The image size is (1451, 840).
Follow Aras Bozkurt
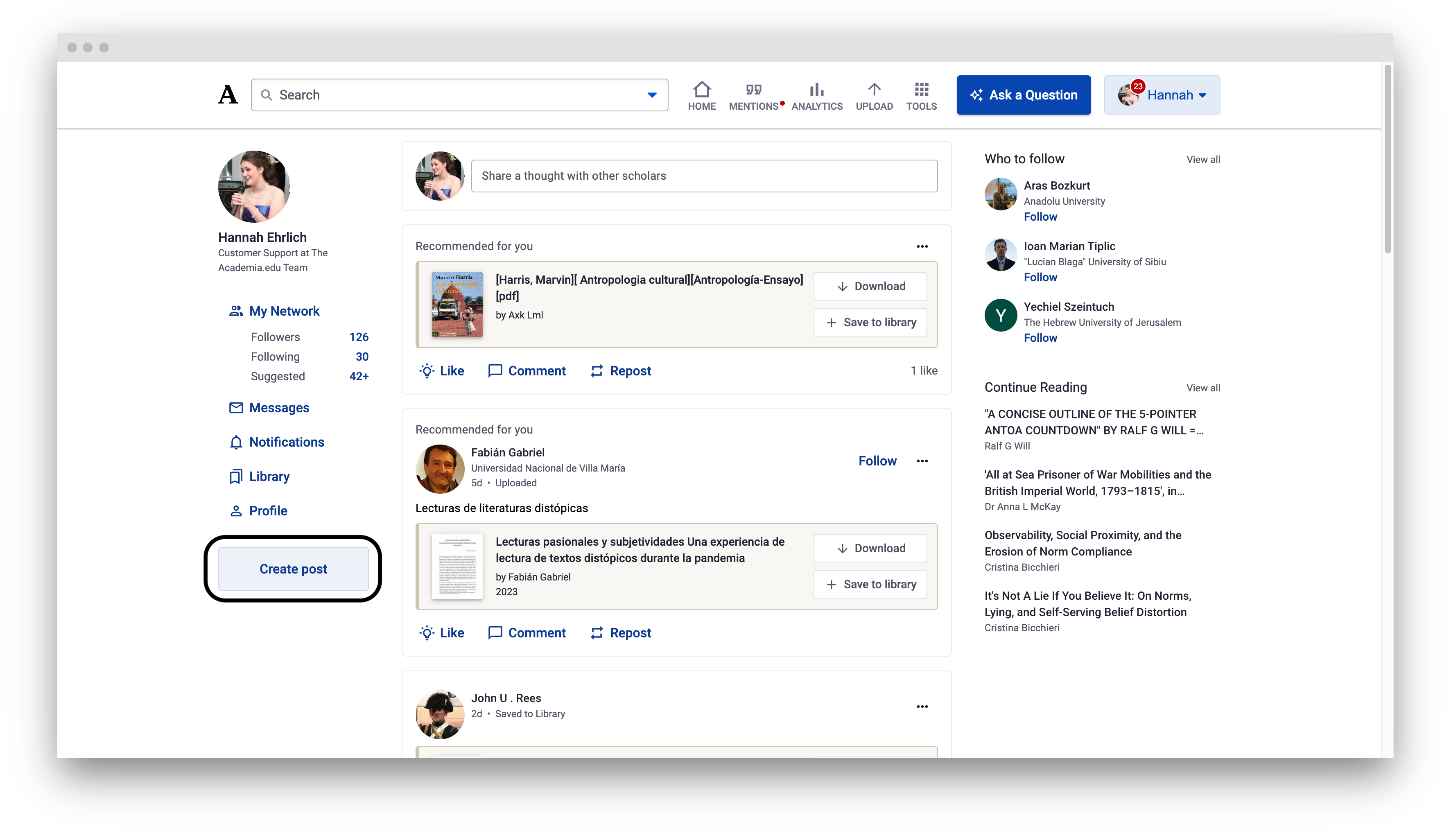(1040, 217)
